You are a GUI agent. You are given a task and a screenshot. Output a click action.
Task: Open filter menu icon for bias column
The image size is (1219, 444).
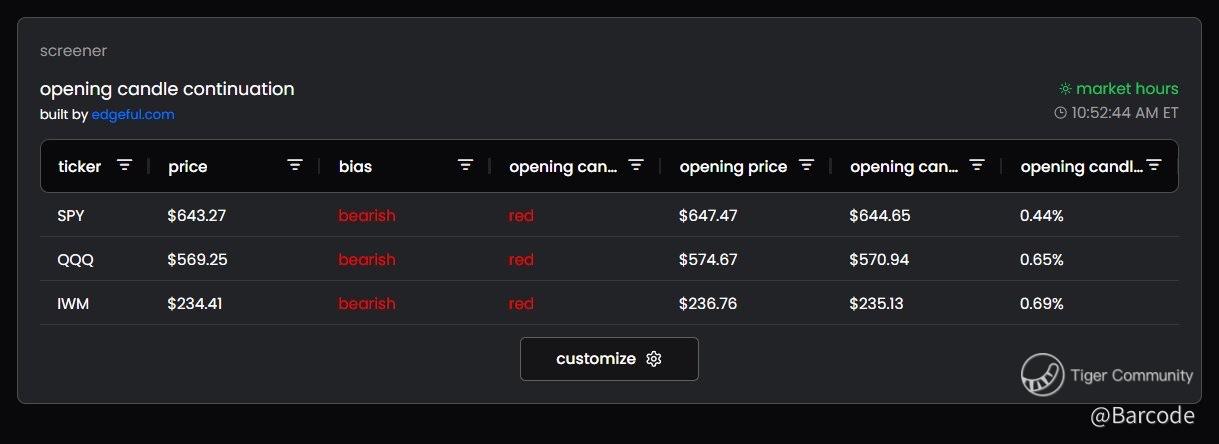[x=465, y=166]
